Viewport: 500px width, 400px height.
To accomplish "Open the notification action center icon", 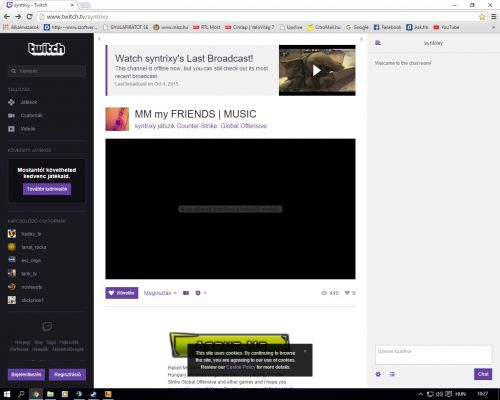I will [x=449, y=394].
